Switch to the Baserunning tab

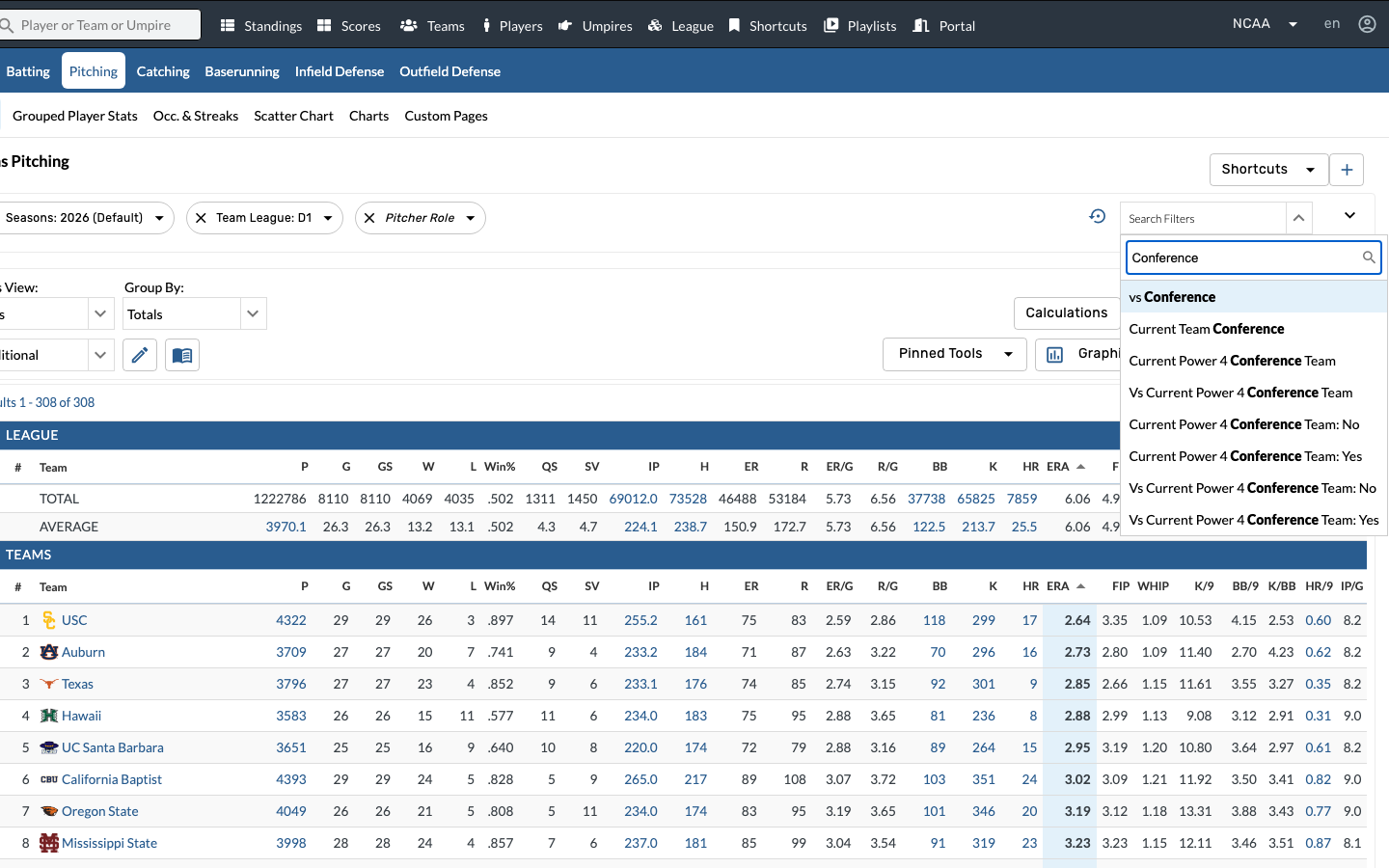point(242,71)
